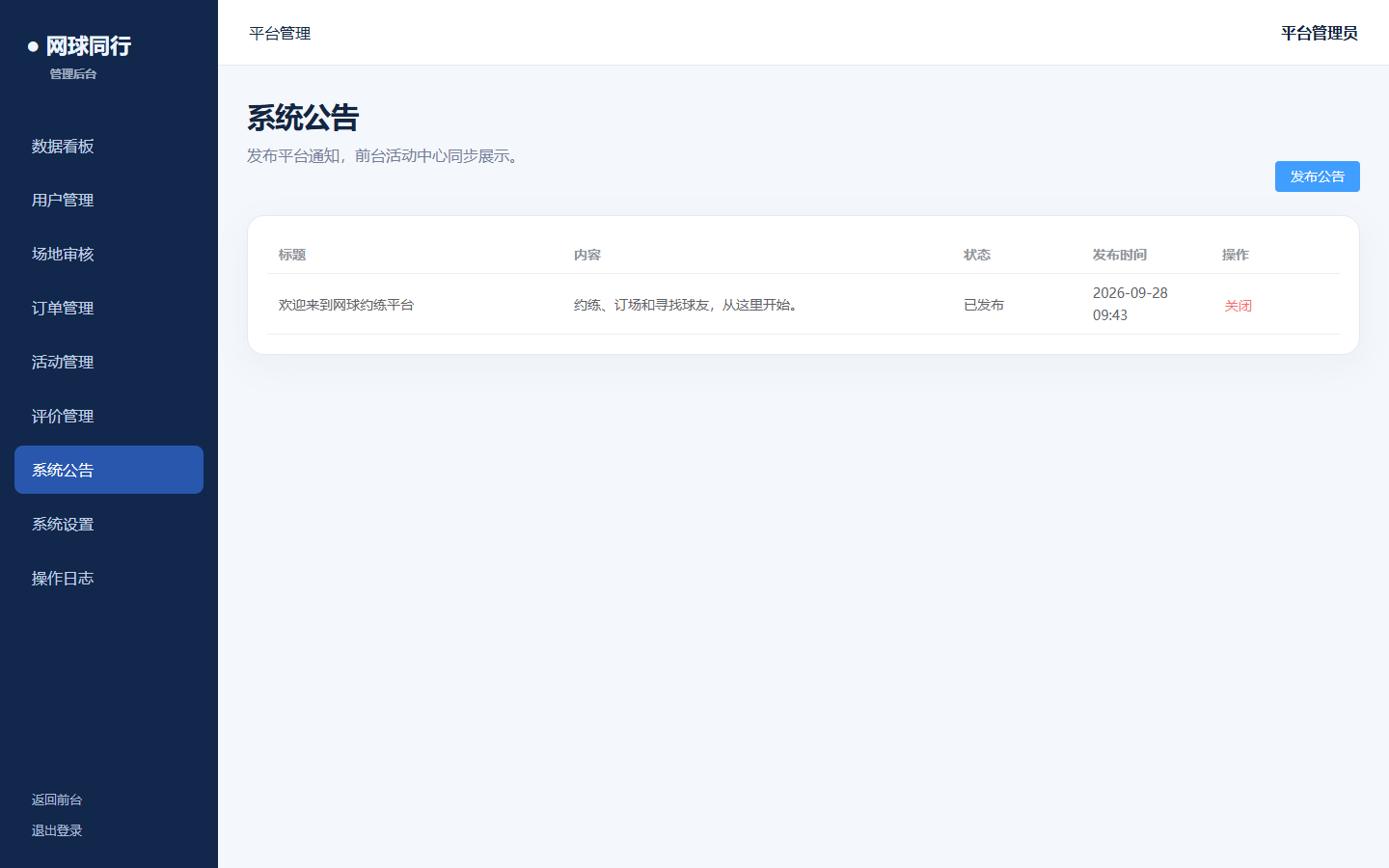Select 订单管理 from sidebar
This screenshot has width=1389, height=868.
(109, 308)
